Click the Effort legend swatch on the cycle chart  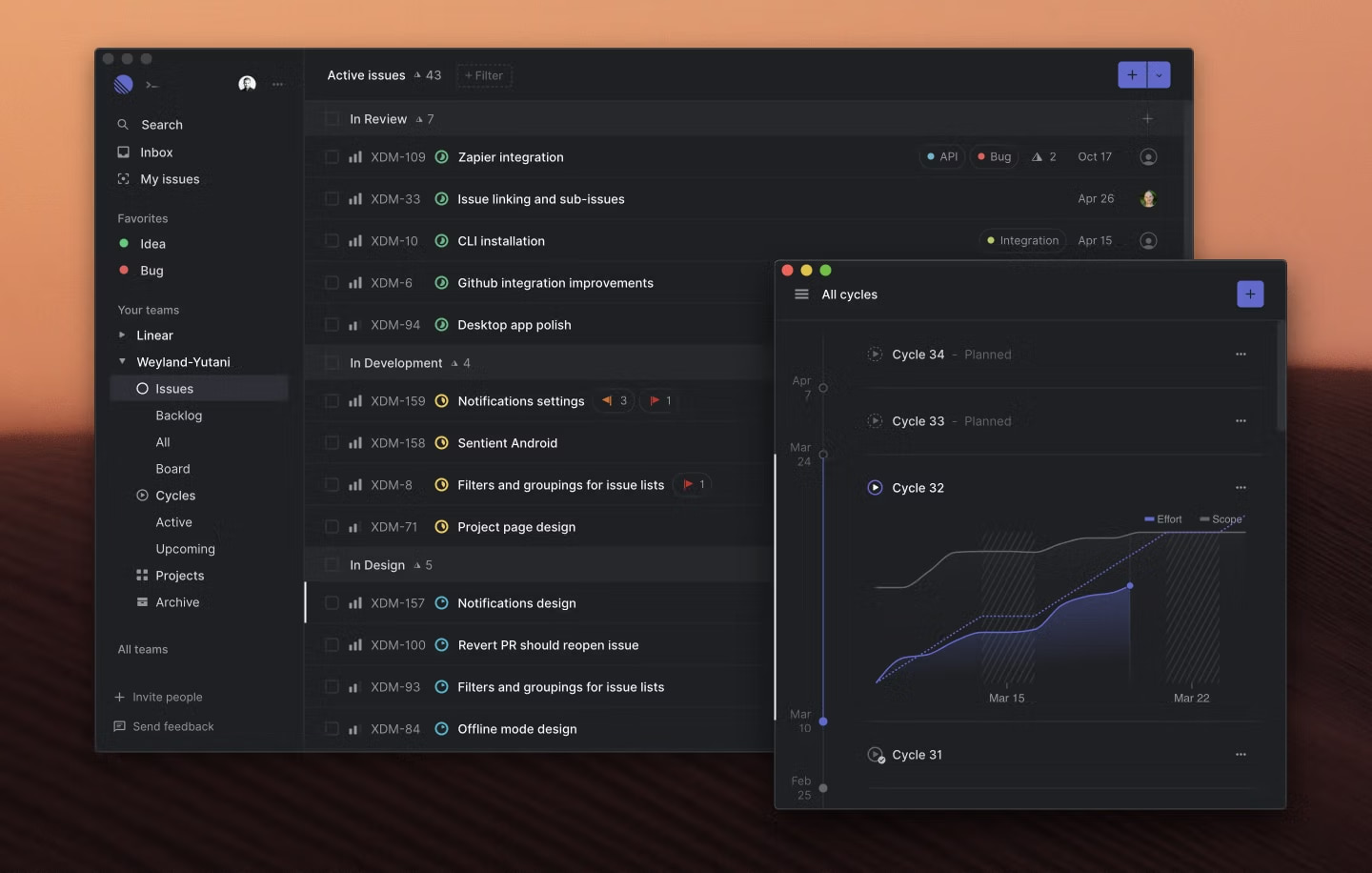1149,518
